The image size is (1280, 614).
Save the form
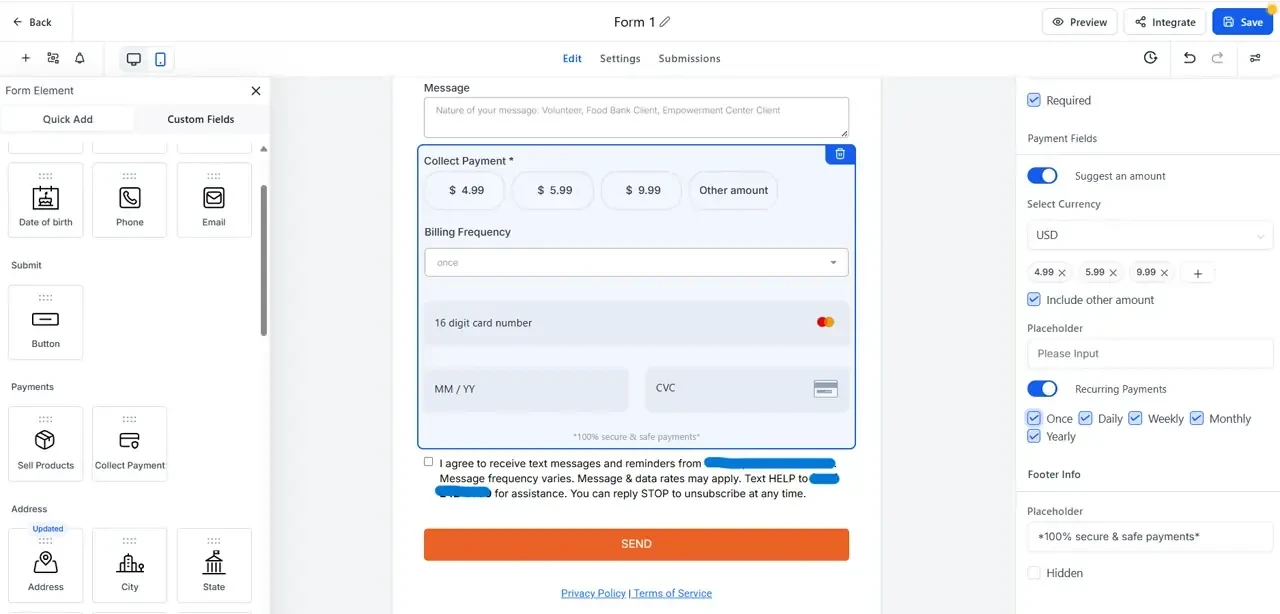[1242, 21]
